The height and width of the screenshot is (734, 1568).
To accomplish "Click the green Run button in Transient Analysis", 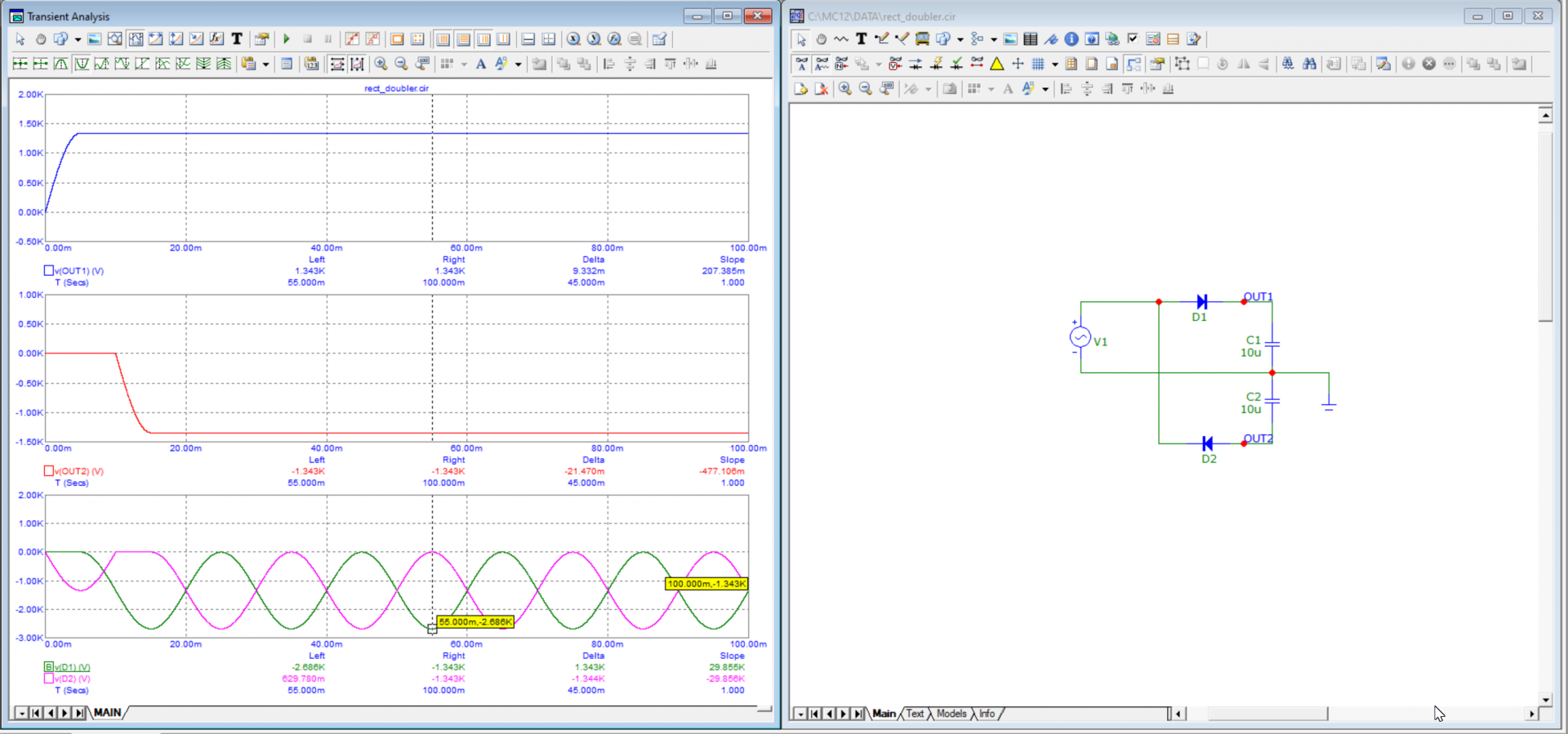I will click(x=287, y=38).
